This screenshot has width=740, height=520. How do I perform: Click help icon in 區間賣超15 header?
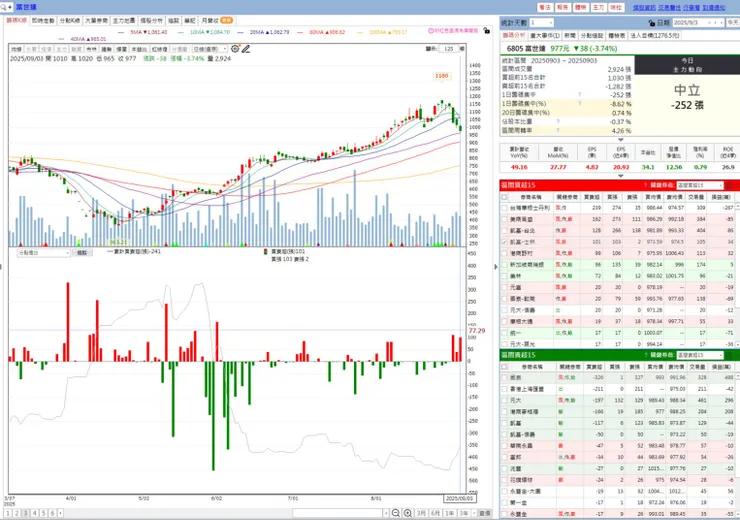[x=645, y=355]
